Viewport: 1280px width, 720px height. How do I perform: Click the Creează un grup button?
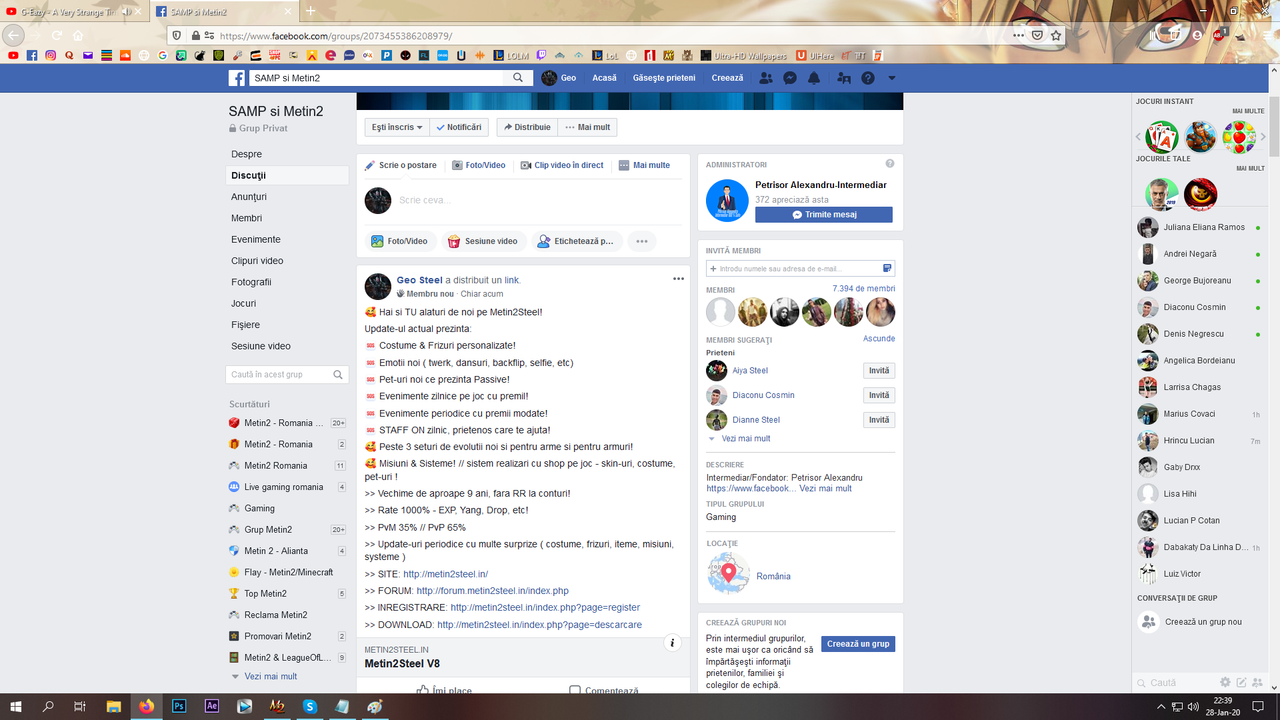(858, 644)
